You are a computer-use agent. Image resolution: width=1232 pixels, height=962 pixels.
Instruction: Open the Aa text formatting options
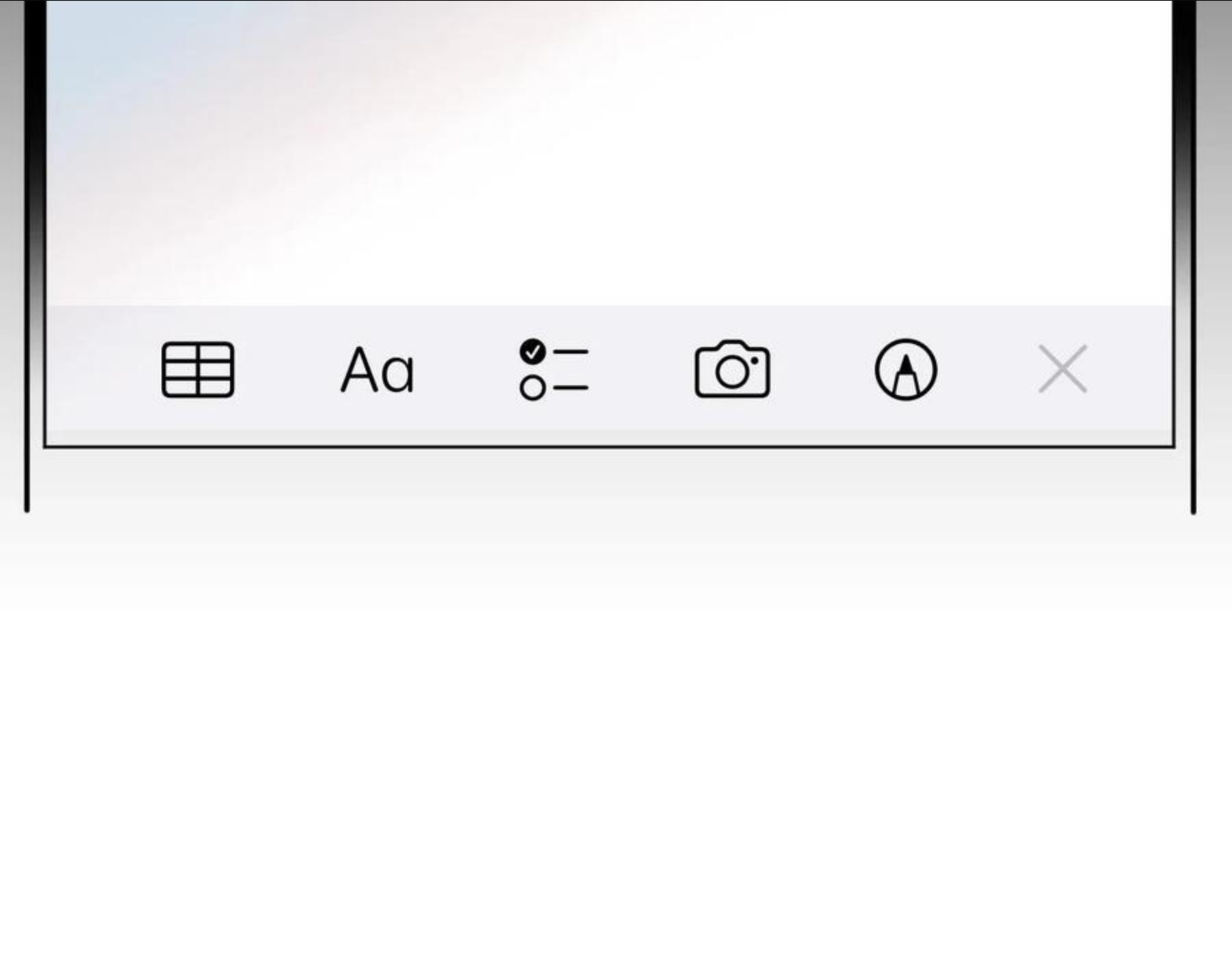pyautogui.click(x=377, y=369)
